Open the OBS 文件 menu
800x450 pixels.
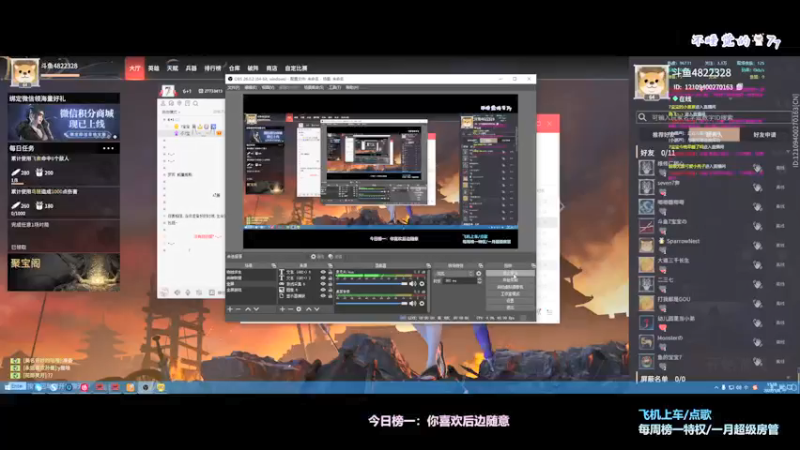[x=233, y=87]
